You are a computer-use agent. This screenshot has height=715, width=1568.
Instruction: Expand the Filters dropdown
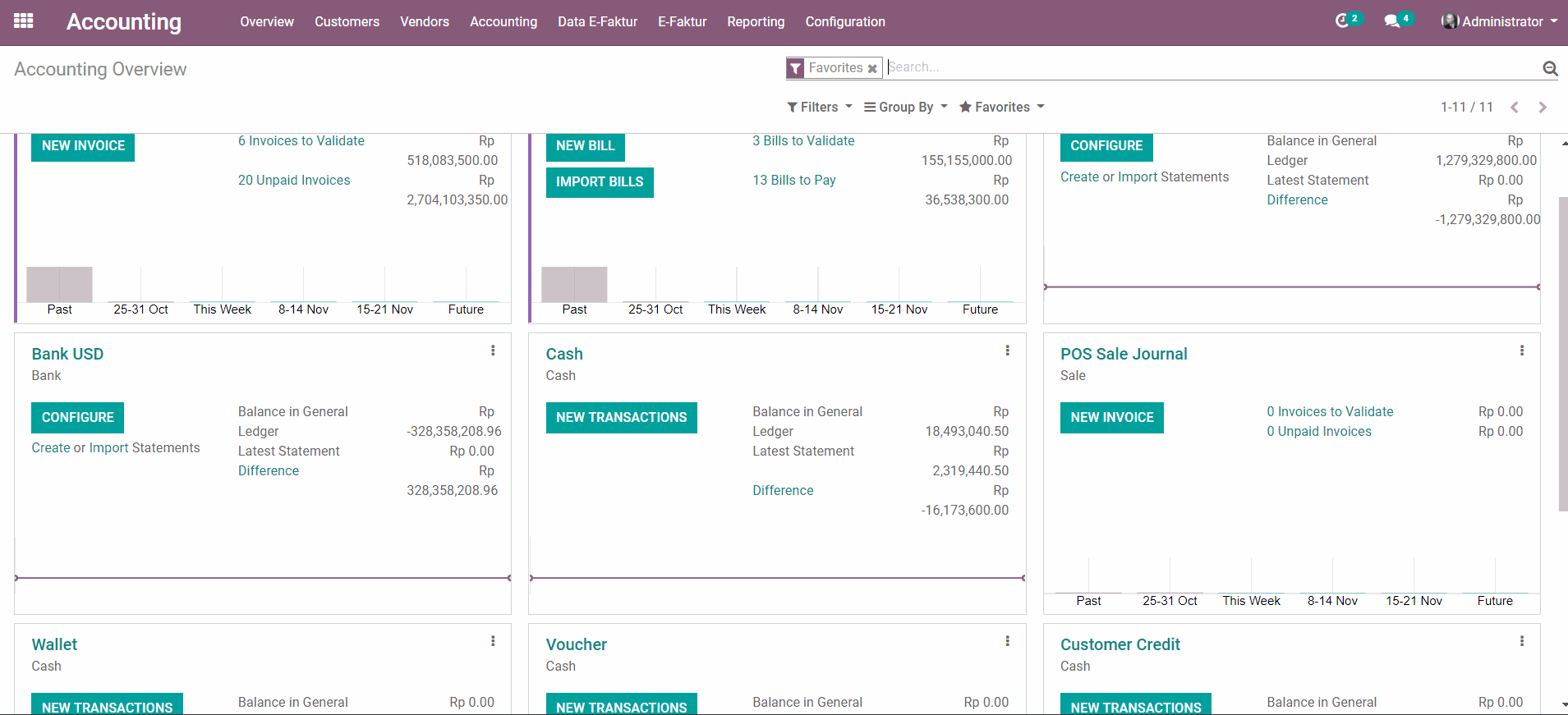pos(819,108)
